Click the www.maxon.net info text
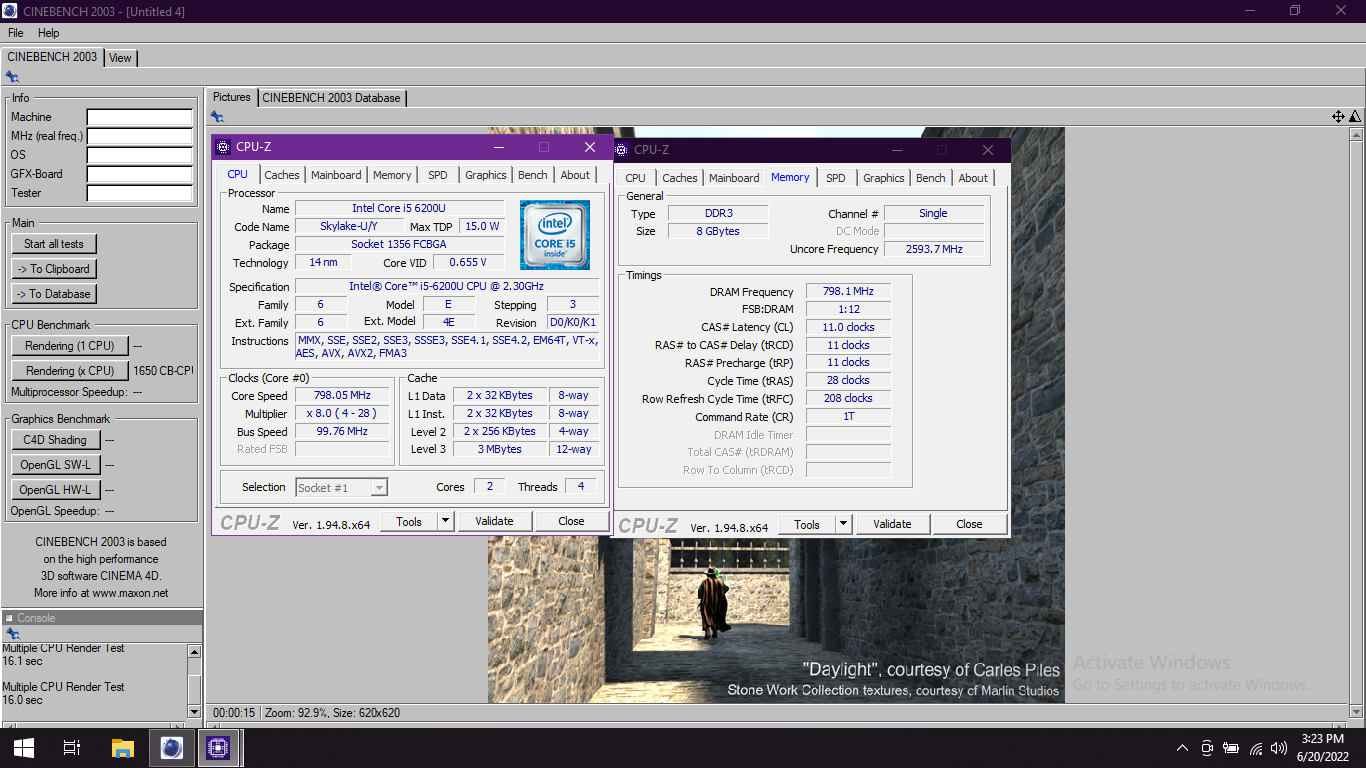The image size is (1366, 768). tap(131, 593)
